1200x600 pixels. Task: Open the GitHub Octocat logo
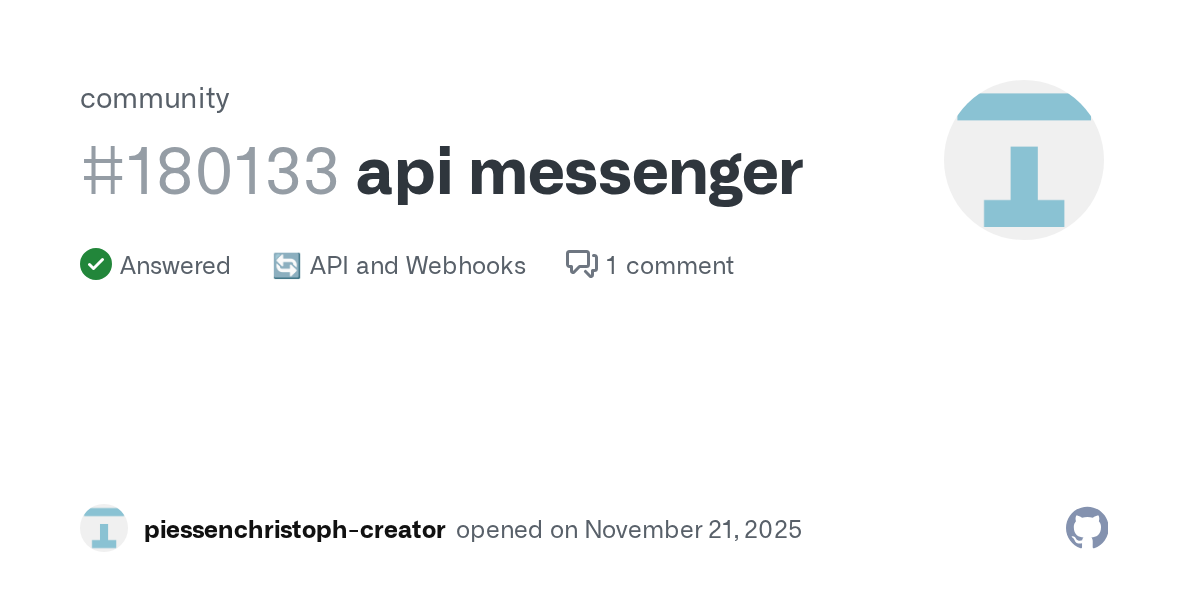click(x=1087, y=528)
